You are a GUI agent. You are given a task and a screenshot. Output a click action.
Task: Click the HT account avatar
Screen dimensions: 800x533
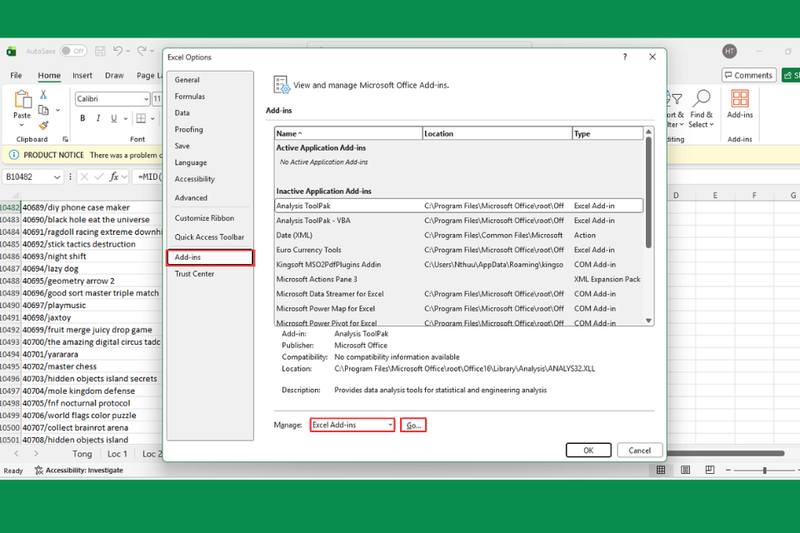[x=730, y=51]
